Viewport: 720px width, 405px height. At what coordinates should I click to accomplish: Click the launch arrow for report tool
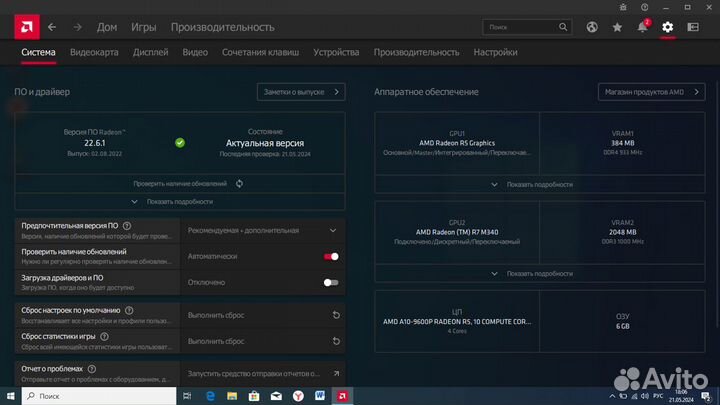[336, 373]
